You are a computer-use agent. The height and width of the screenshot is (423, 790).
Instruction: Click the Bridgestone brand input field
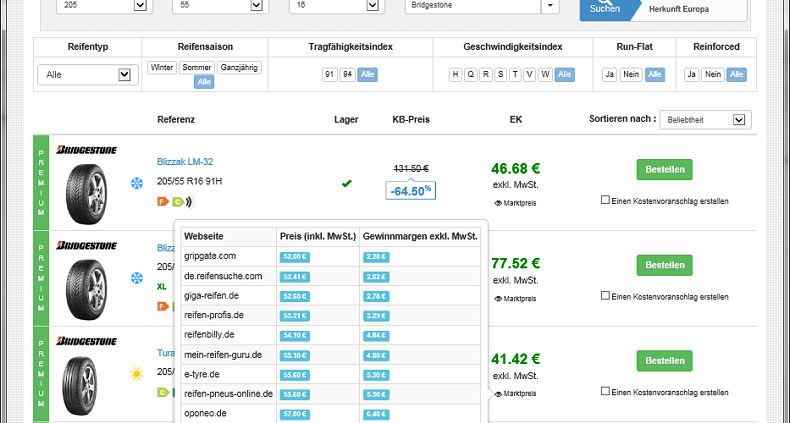tap(473, 5)
